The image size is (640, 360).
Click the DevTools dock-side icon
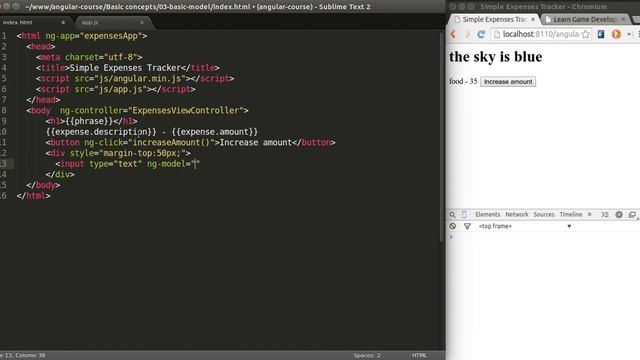click(x=632, y=215)
